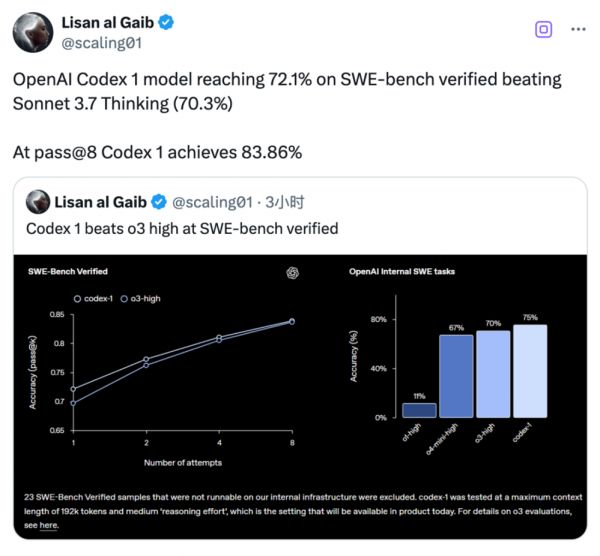Click the o4-mini-high 67% bar

coord(456,376)
